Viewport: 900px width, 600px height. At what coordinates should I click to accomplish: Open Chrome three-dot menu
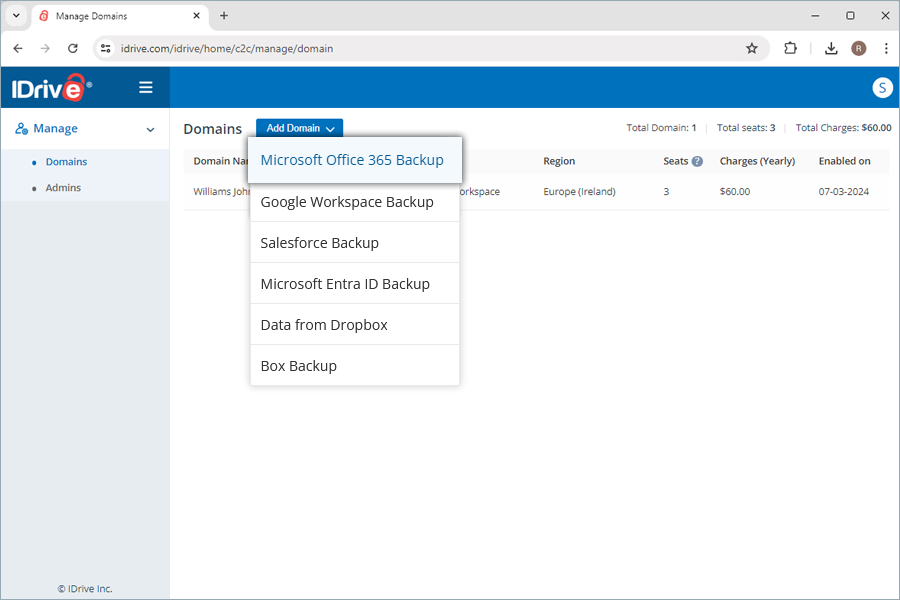pos(886,48)
